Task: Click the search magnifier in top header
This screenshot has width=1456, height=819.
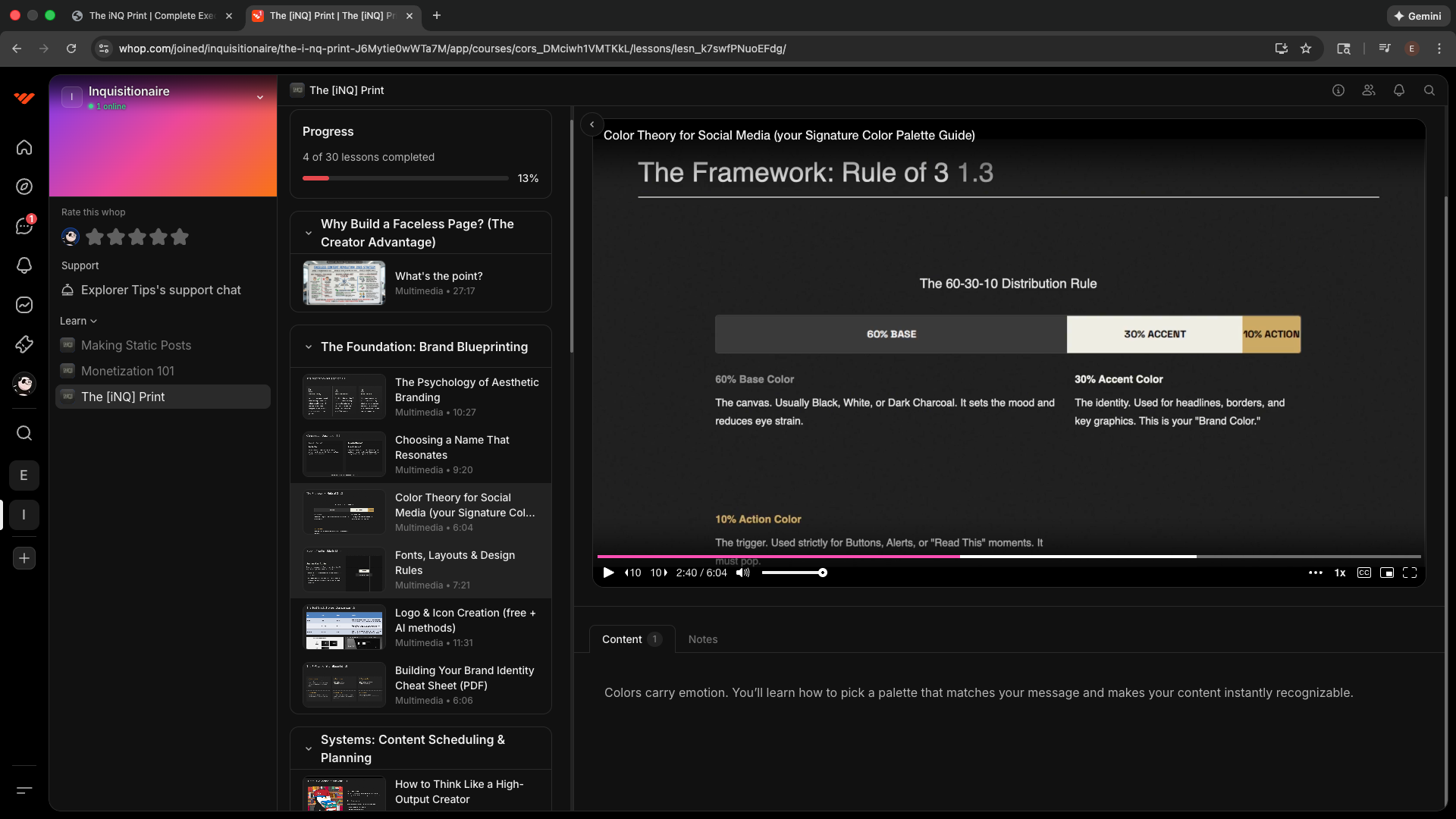Action: pos(1429,90)
